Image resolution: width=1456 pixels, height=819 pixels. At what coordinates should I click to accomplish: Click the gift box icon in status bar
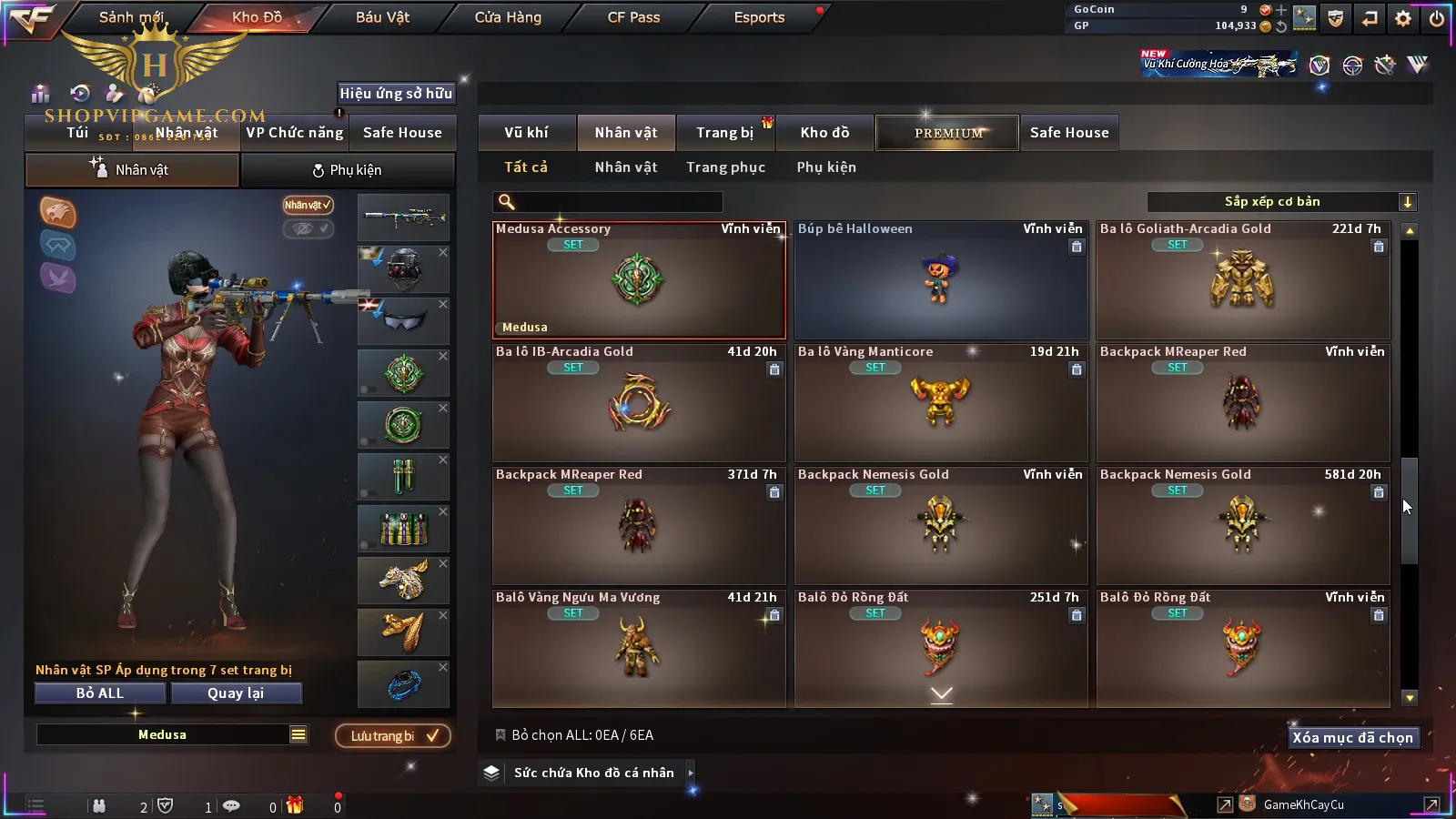click(x=295, y=805)
